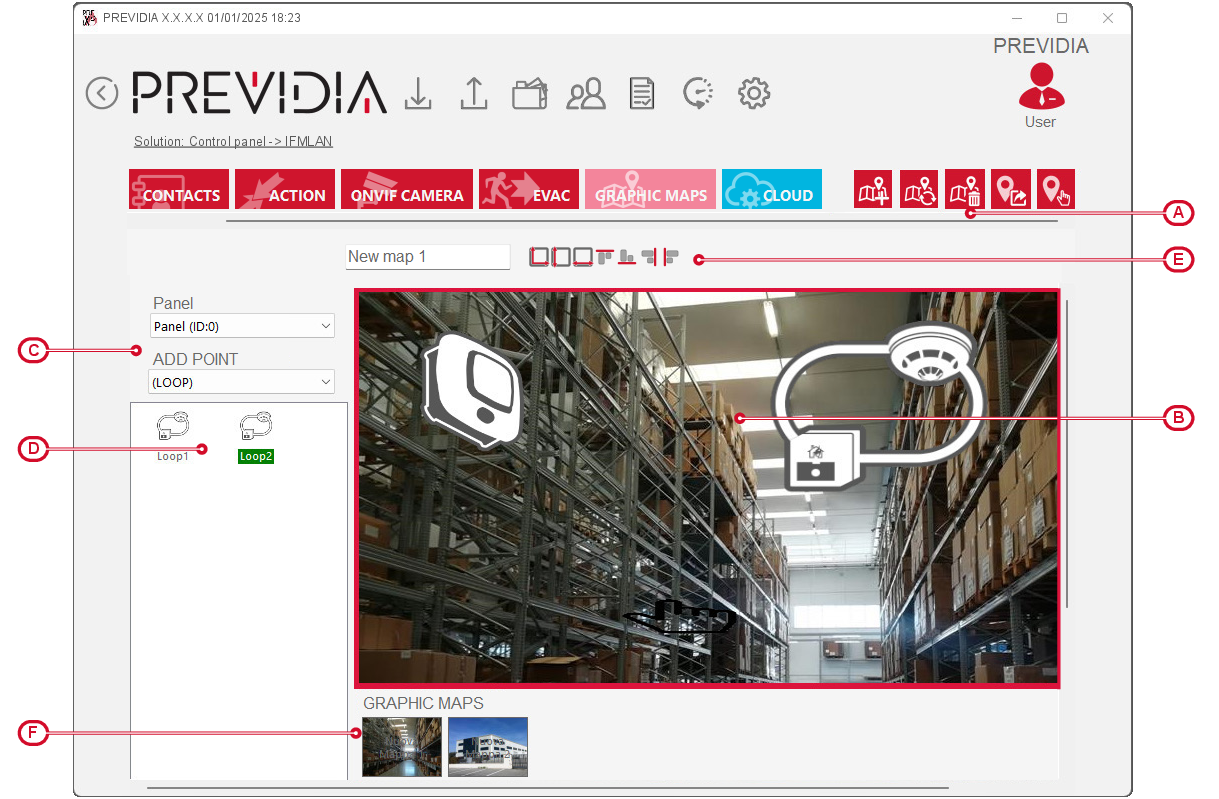Click the add new map icon

point(873,188)
